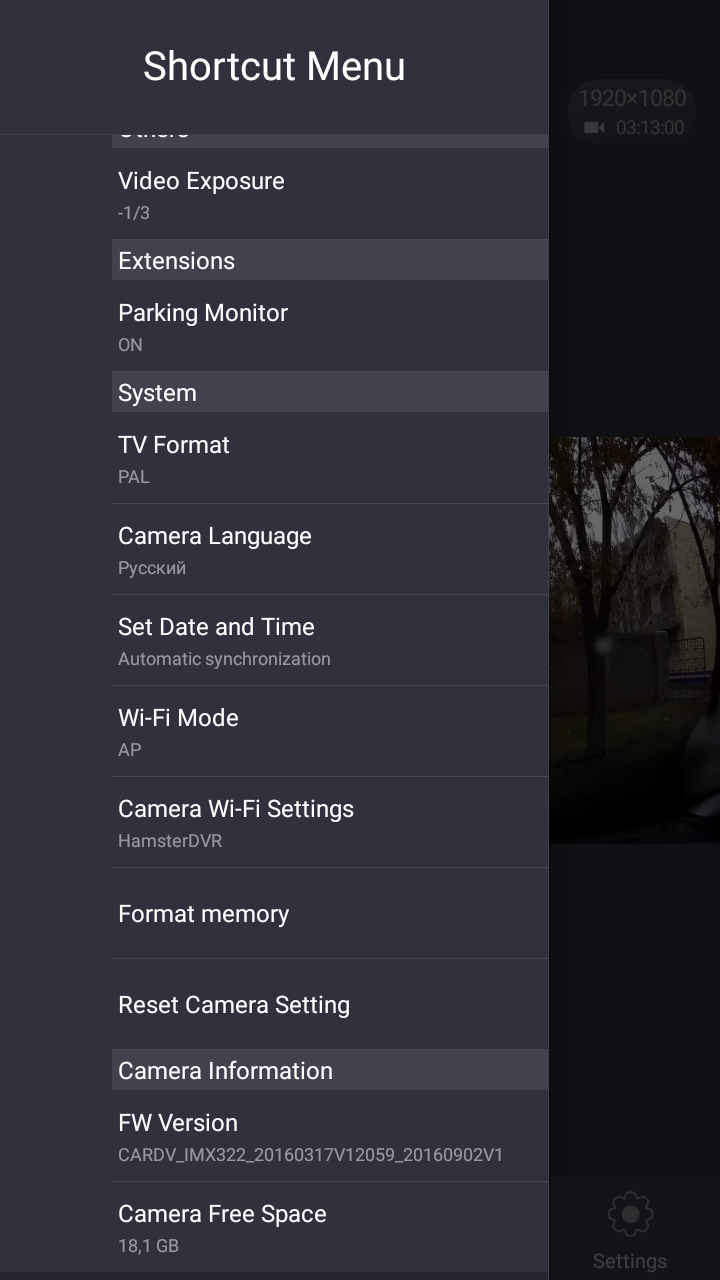Select the FW Version entry
Viewport: 720px width, 1280px height.
point(330,1136)
